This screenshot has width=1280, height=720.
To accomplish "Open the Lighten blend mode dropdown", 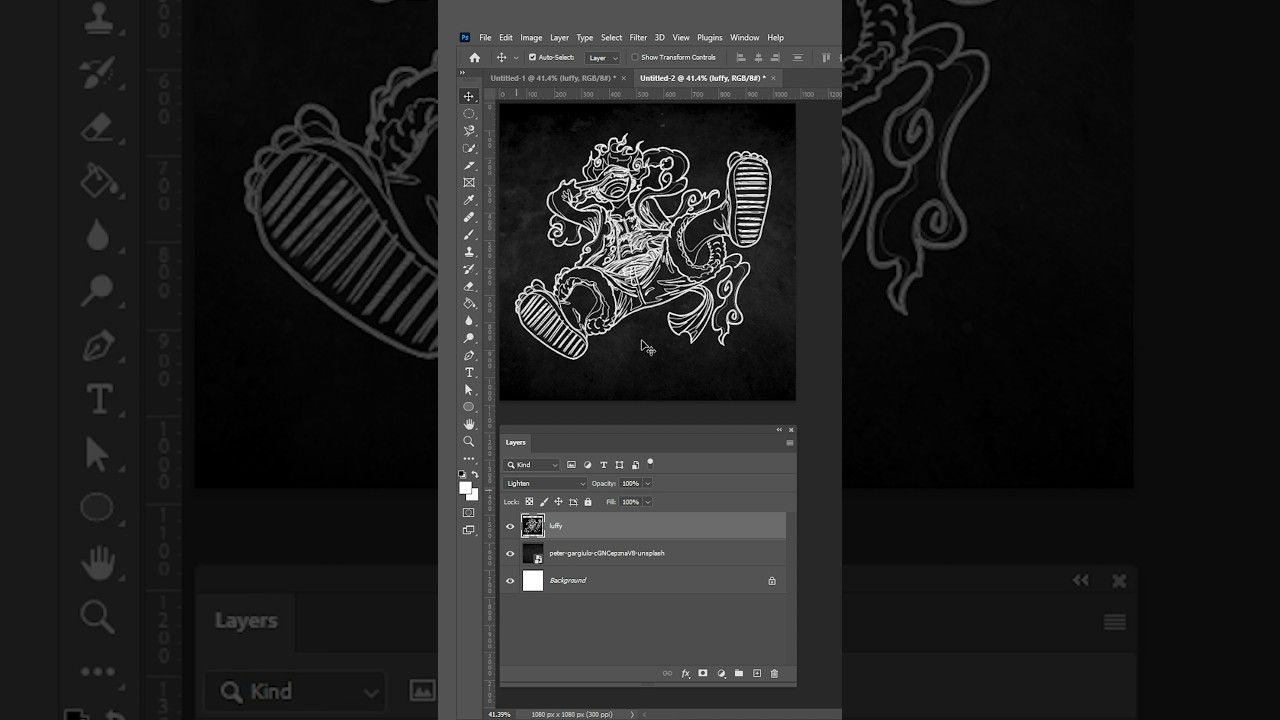I will tap(546, 484).
